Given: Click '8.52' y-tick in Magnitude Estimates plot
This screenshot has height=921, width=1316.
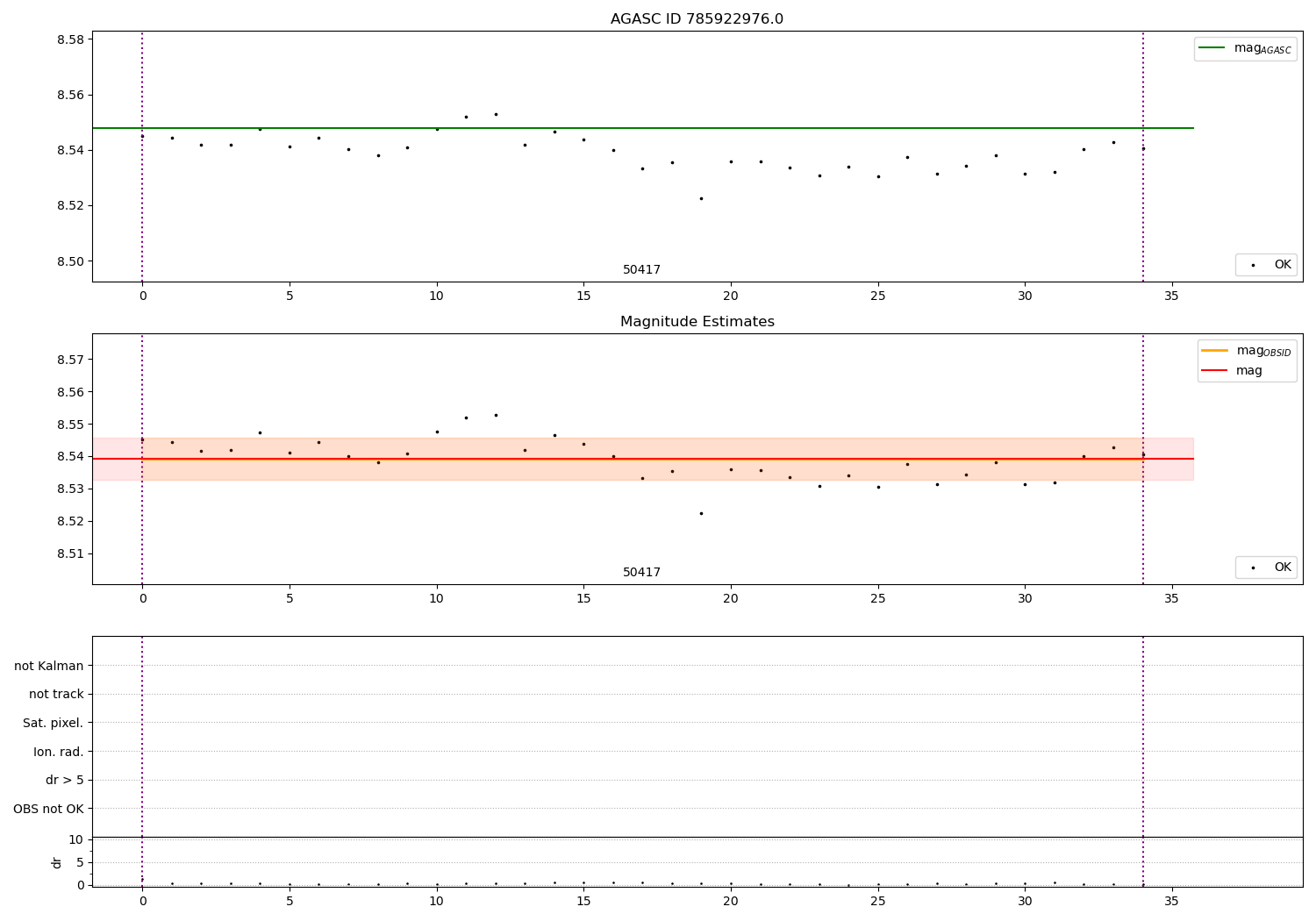Looking at the screenshot, I should point(70,521).
